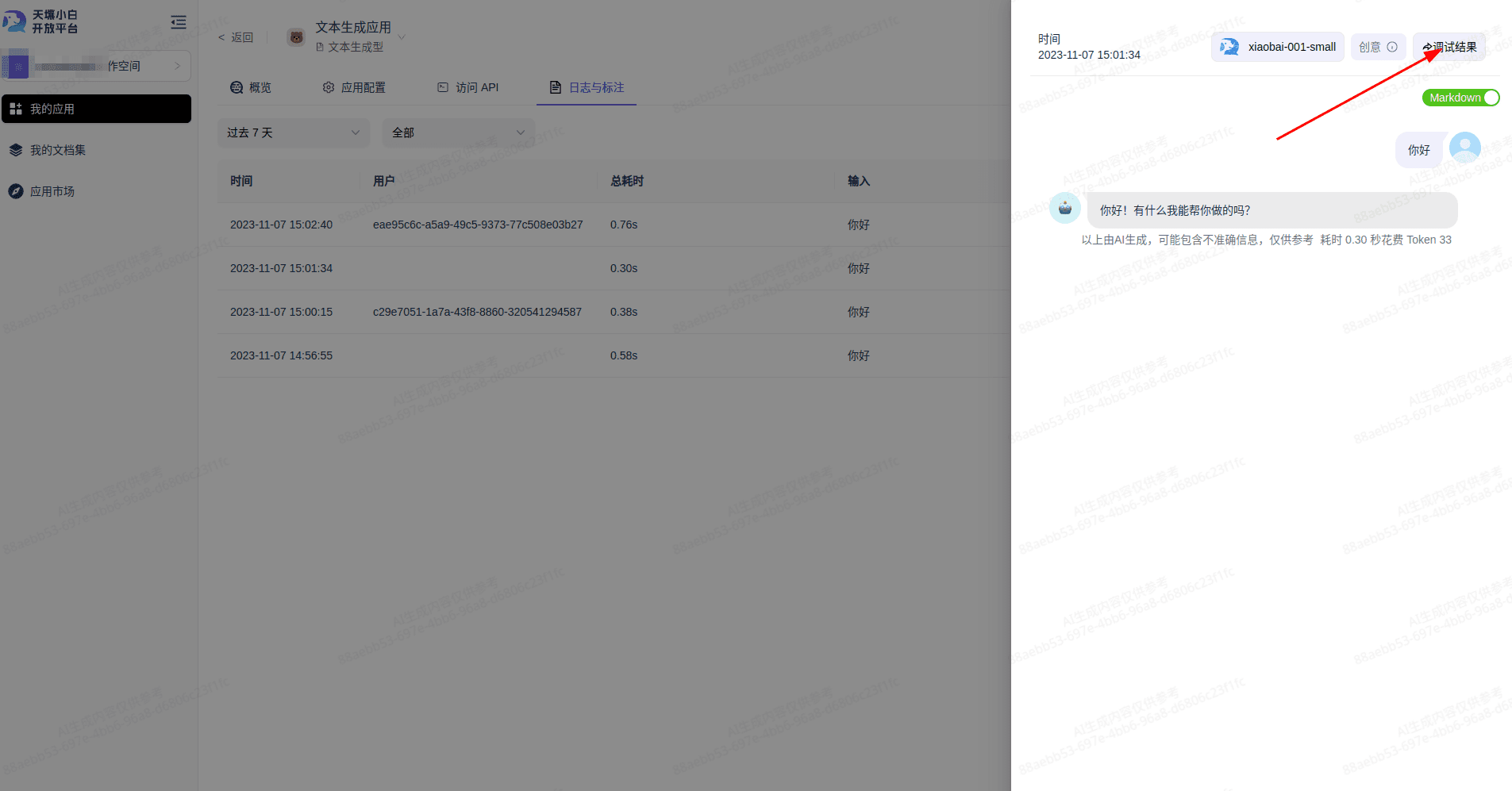Click the 创意 mode badge
The image size is (1512, 791).
click(x=1379, y=47)
